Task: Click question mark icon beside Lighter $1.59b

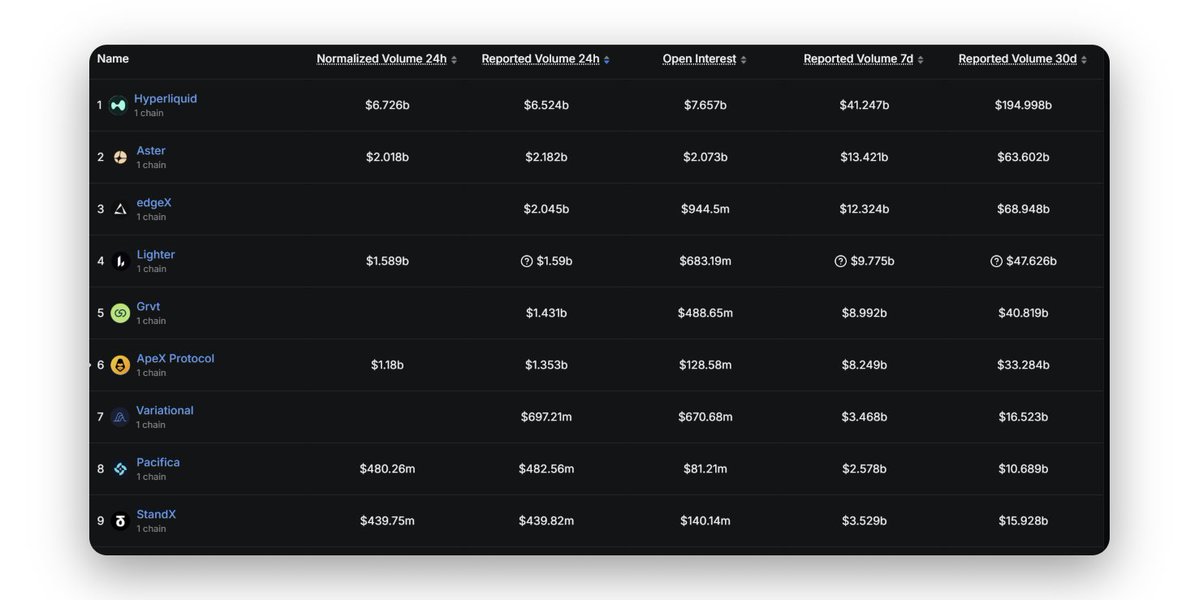Action: pos(527,261)
